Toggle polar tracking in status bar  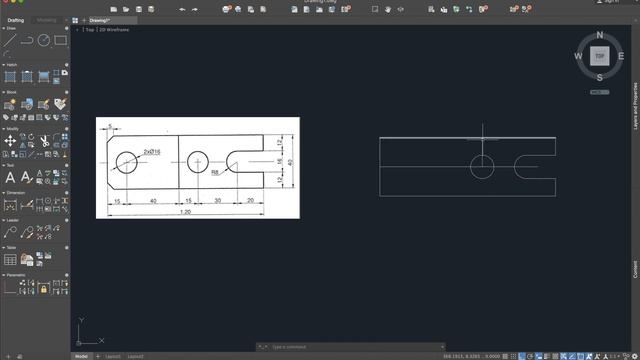[530, 356]
